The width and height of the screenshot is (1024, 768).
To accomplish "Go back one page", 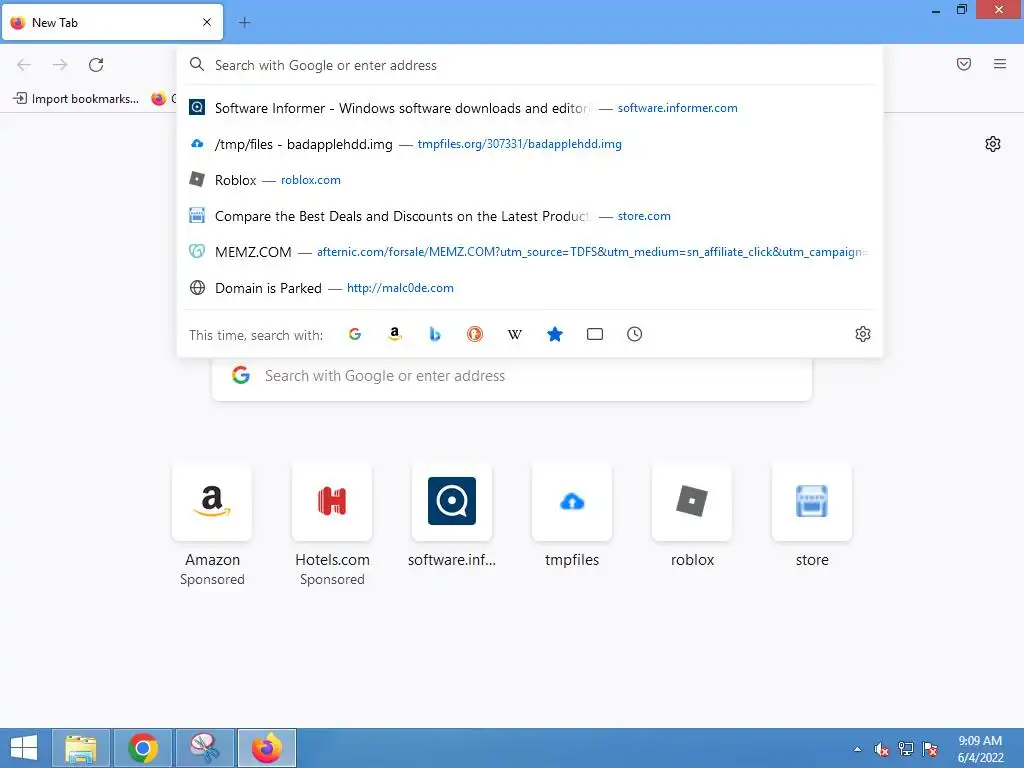I will 24,65.
